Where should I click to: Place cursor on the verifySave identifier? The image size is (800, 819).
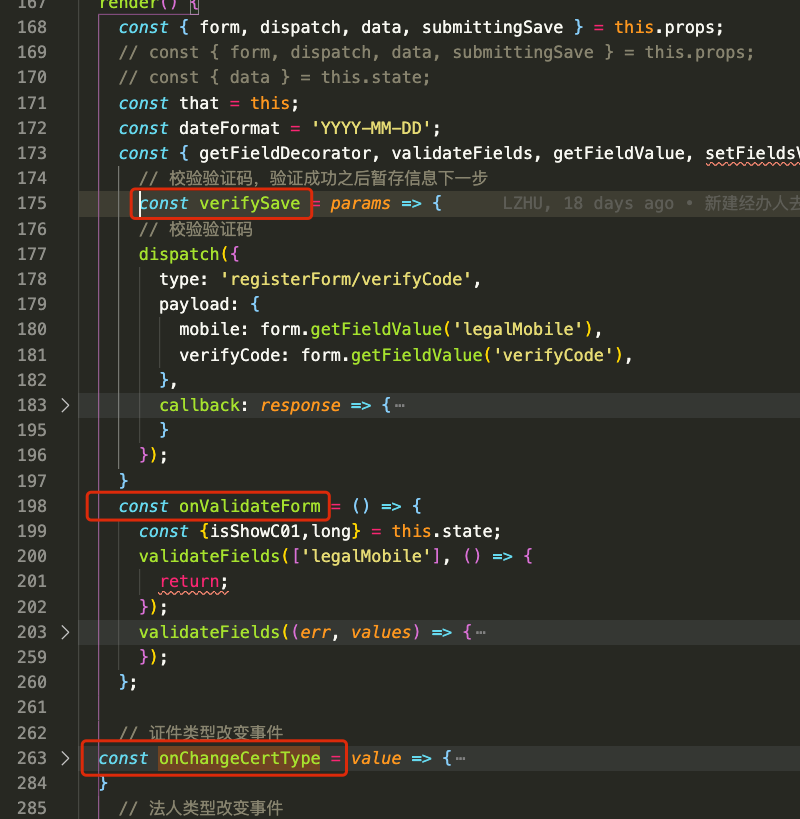pos(249,203)
